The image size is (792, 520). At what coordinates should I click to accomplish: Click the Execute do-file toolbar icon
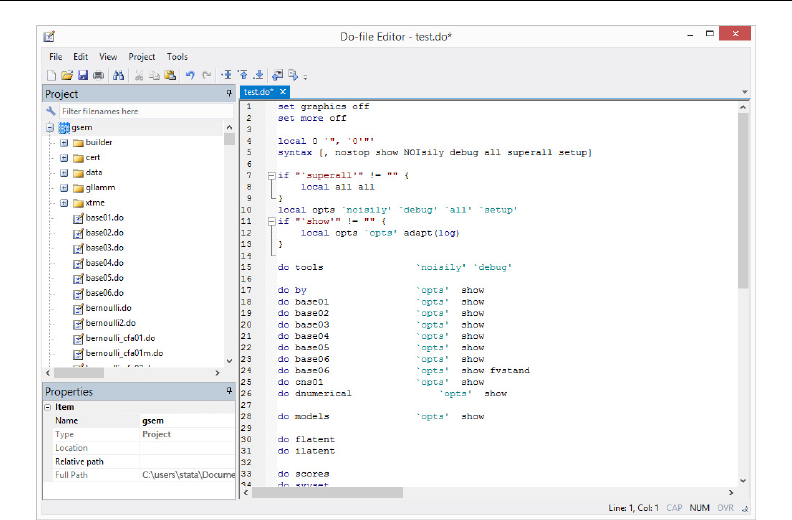coord(292,75)
